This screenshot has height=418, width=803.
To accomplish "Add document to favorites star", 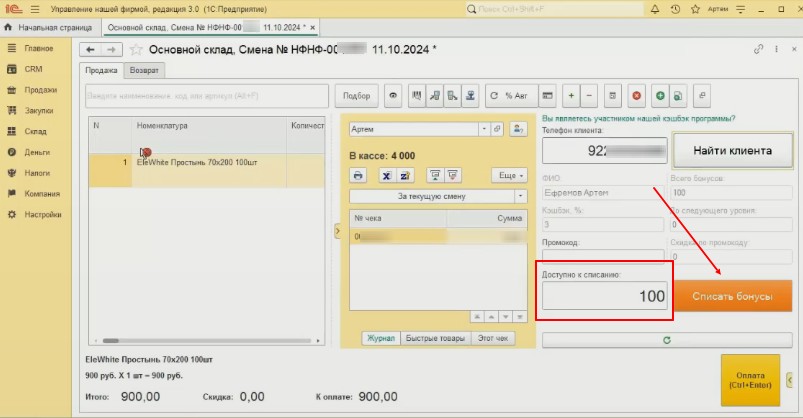I will pyautogui.click(x=136, y=50).
